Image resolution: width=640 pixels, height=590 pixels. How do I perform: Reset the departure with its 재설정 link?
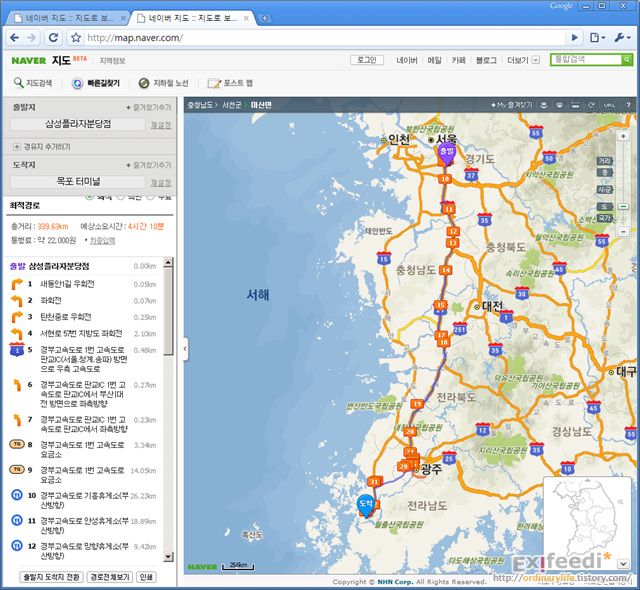pyautogui.click(x=161, y=125)
